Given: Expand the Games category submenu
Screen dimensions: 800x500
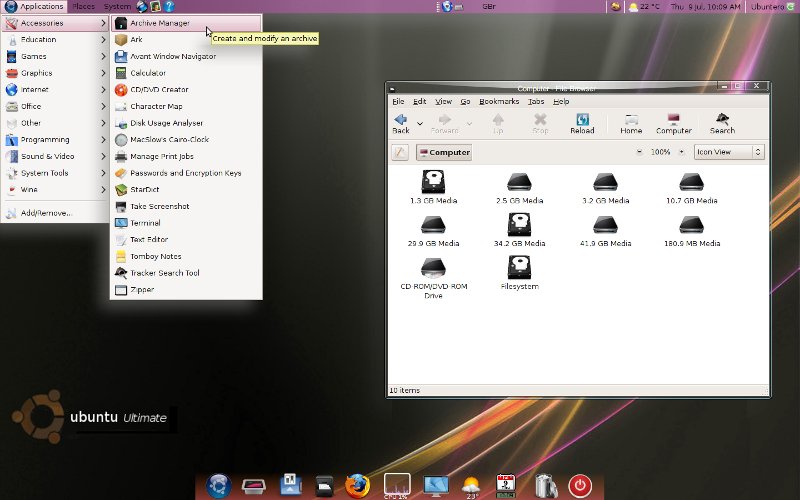Looking at the screenshot, I should tap(55, 56).
